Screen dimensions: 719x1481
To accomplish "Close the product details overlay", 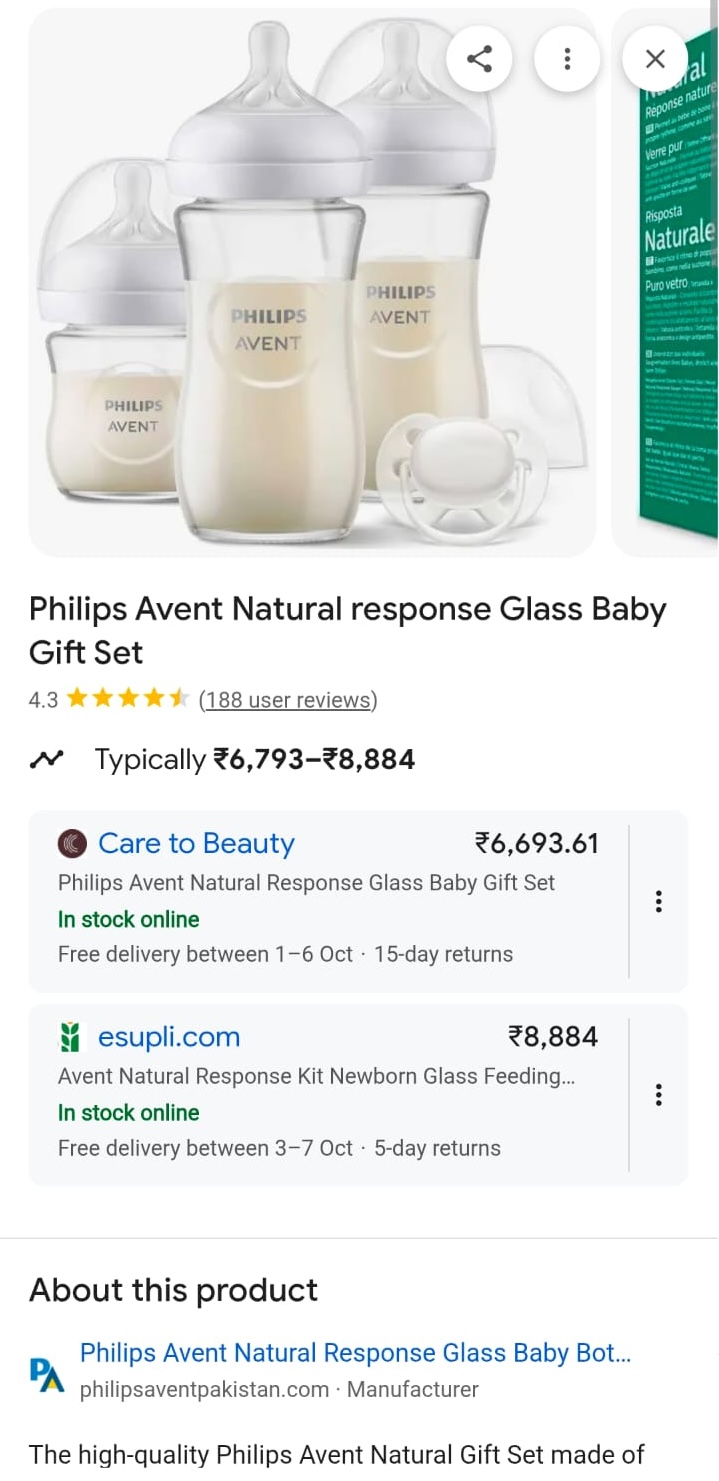I will [x=655, y=58].
